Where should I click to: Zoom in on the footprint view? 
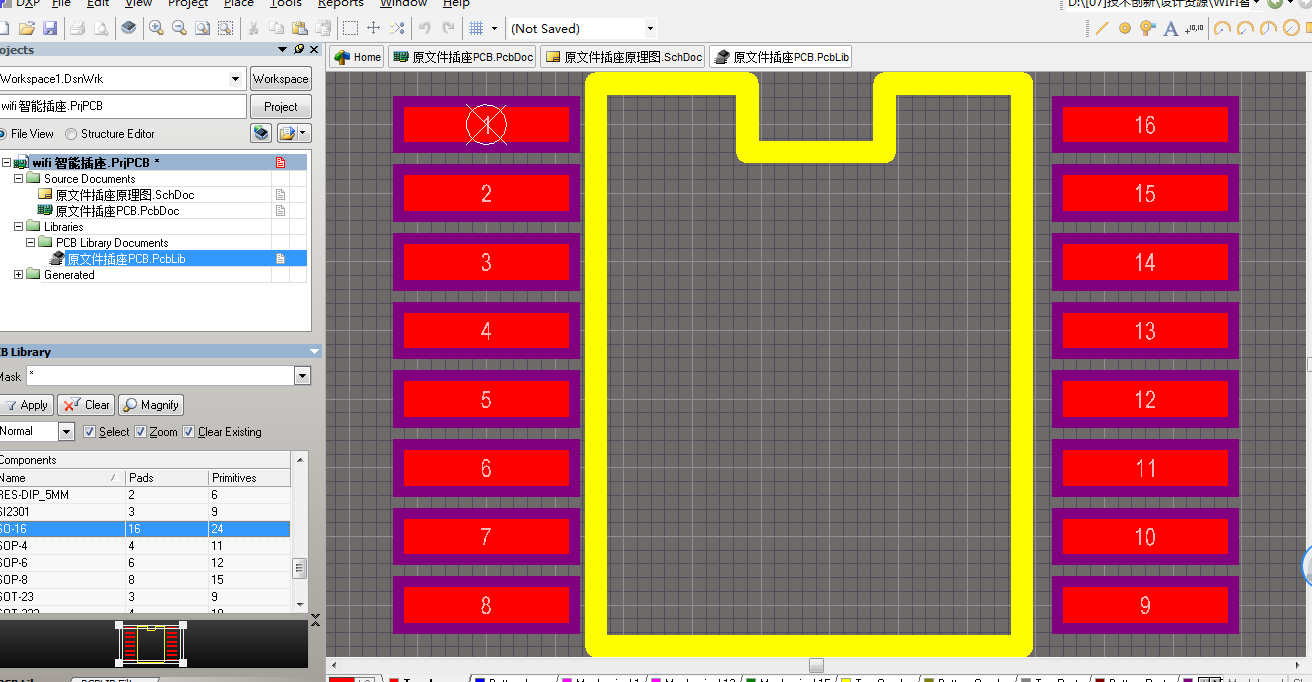click(157, 28)
